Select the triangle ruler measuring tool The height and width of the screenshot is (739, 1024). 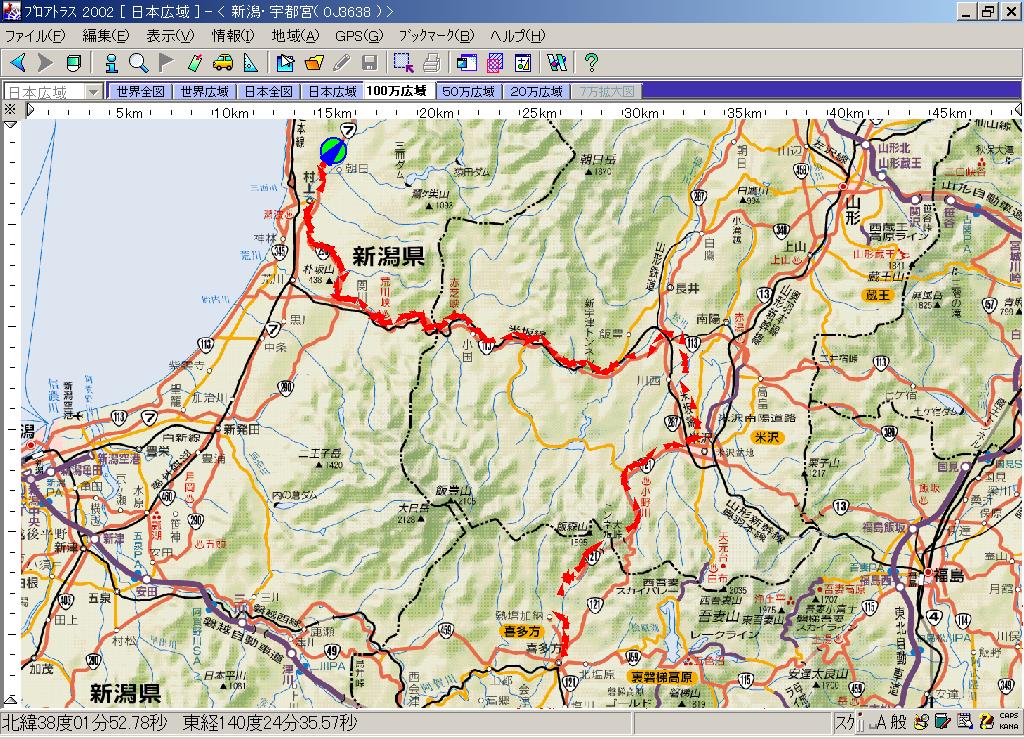(250, 63)
